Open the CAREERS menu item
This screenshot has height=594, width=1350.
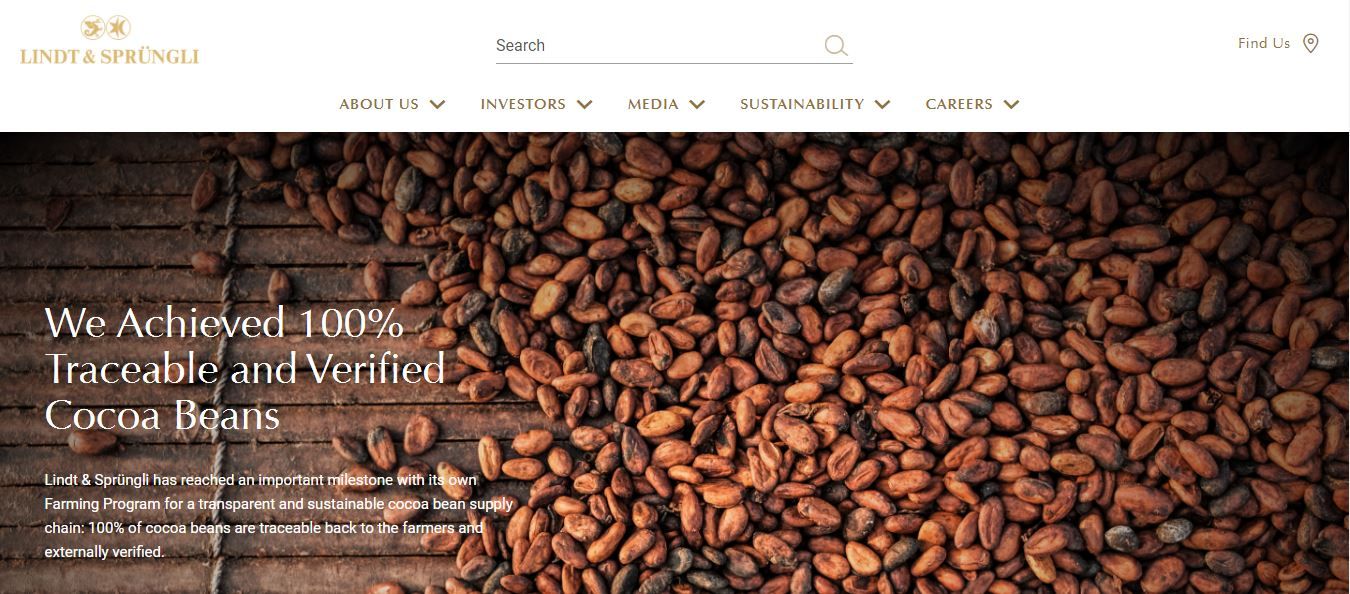click(959, 104)
